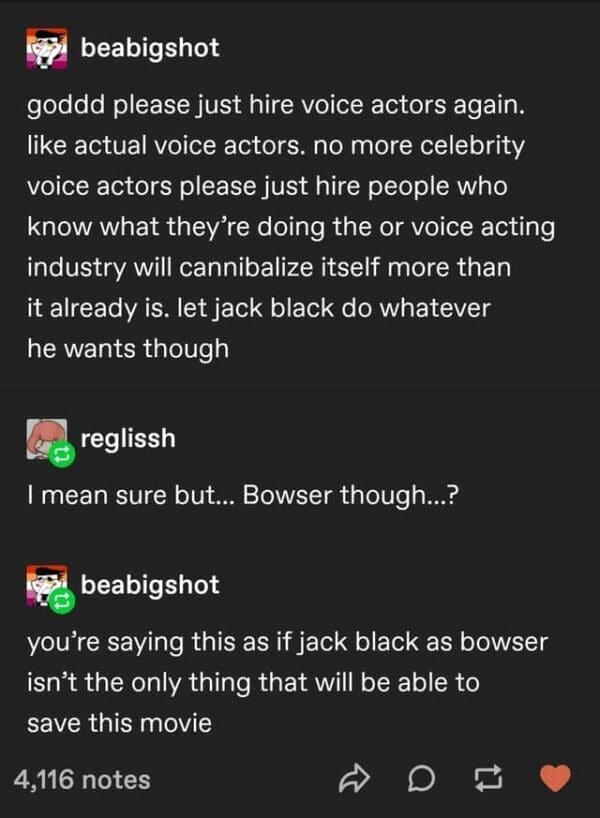The height and width of the screenshot is (818, 600).
Task: Click the share arrow icon
Action: 354,778
